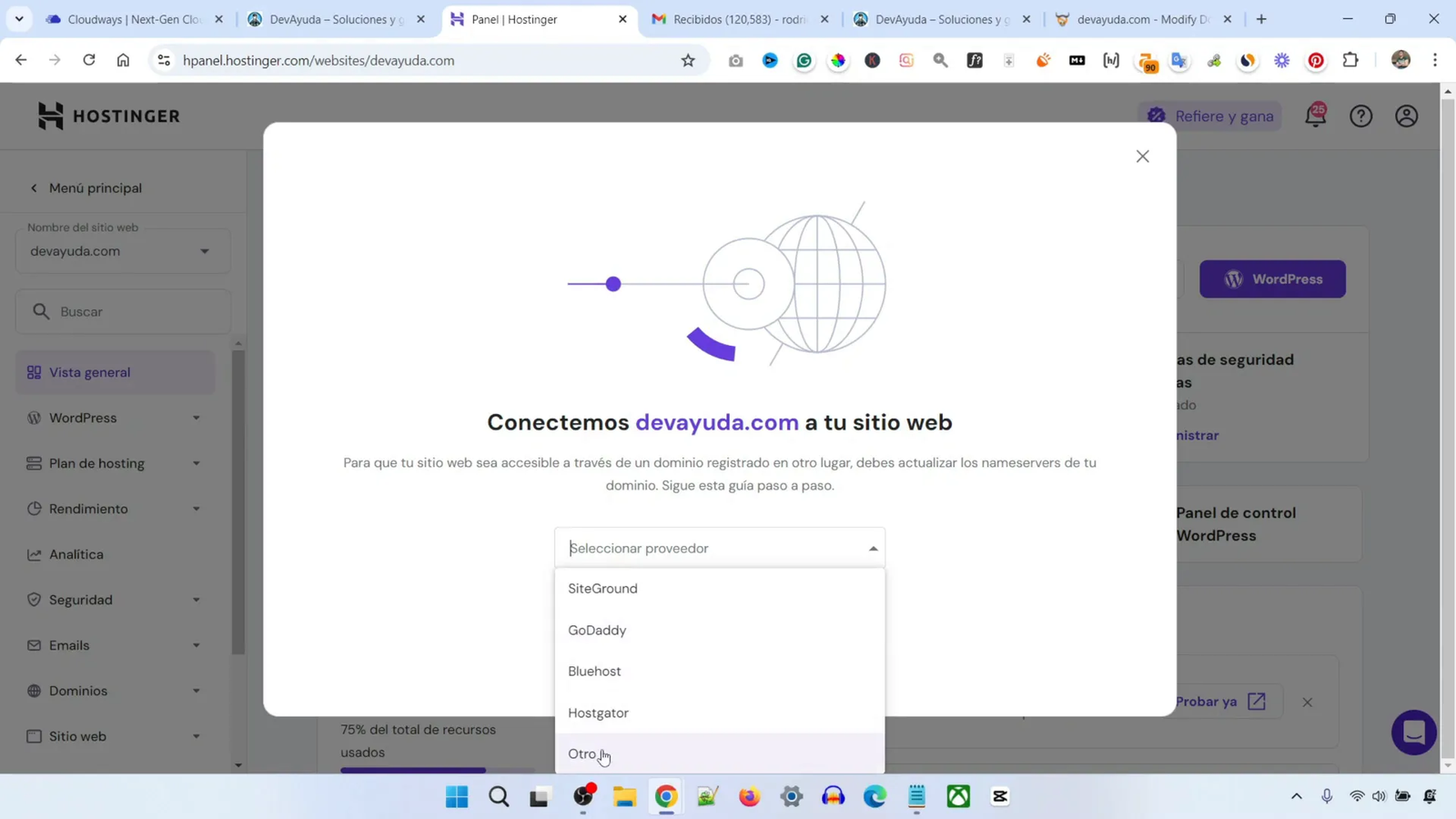Select the Dominios globe icon
Viewport: 1456px width, 819px height.
(x=34, y=690)
